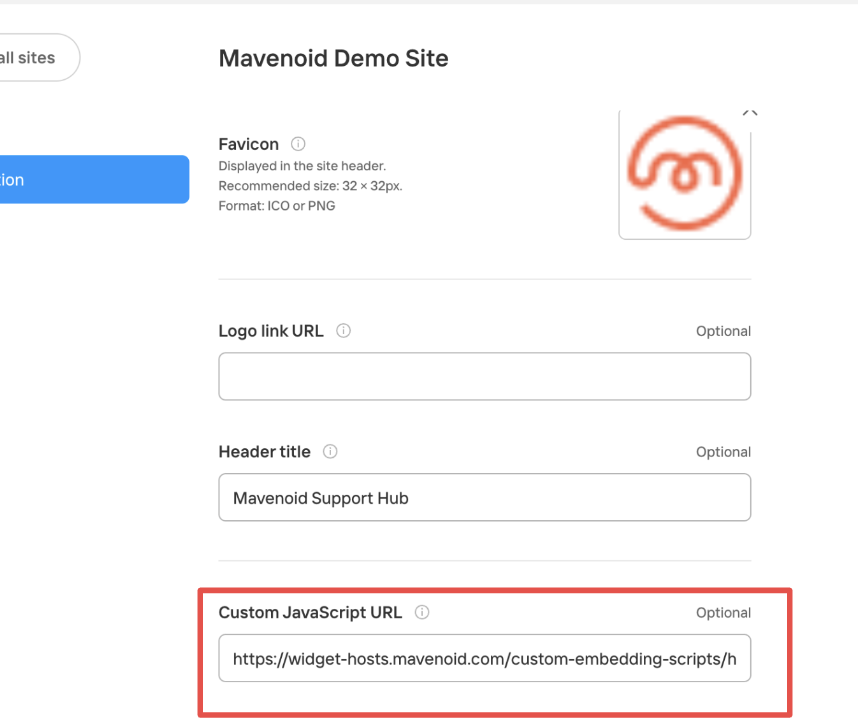Click the Header title label
Screen dimensions: 858x724
tap(264, 451)
